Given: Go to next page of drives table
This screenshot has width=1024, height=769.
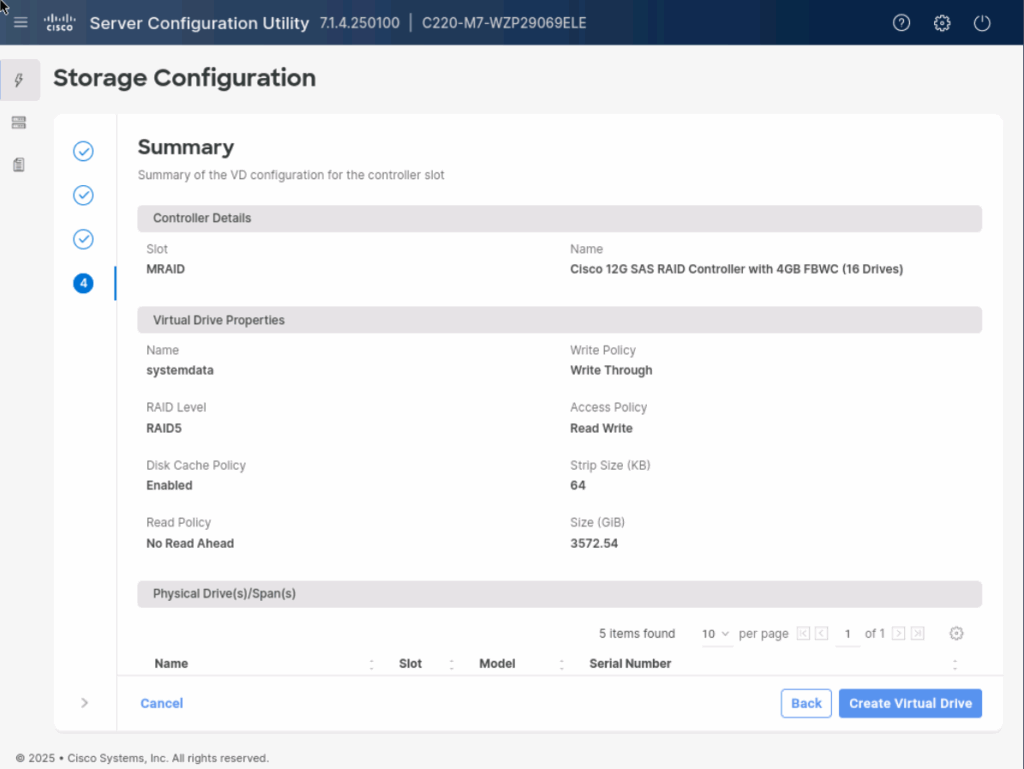Looking at the screenshot, I should [x=899, y=633].
